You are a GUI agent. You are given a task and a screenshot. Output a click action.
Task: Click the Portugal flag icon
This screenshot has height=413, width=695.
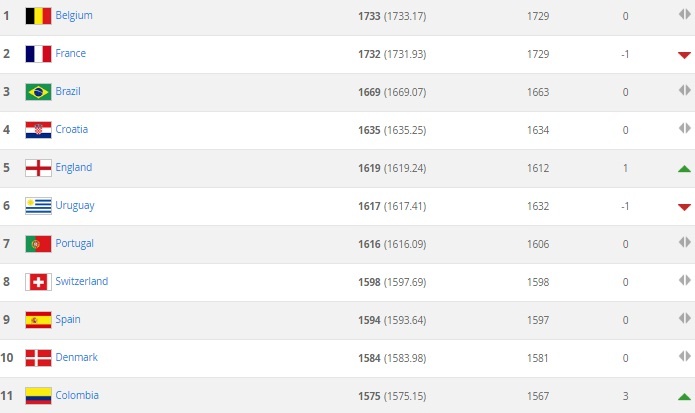38,244
